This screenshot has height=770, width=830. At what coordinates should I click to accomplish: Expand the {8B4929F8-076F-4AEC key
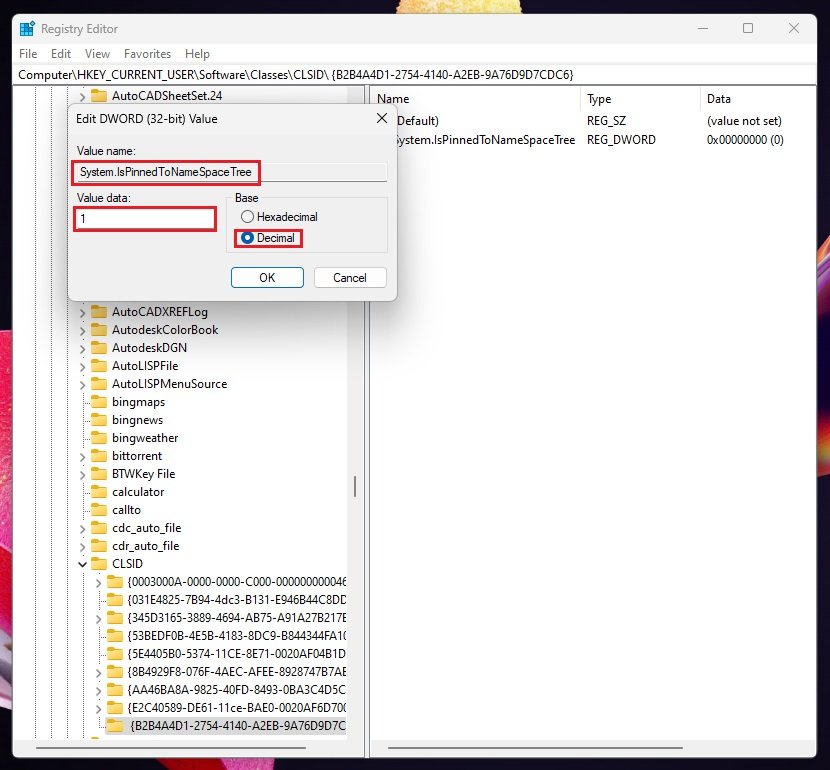pyautogui.click(x=98, y=672)
